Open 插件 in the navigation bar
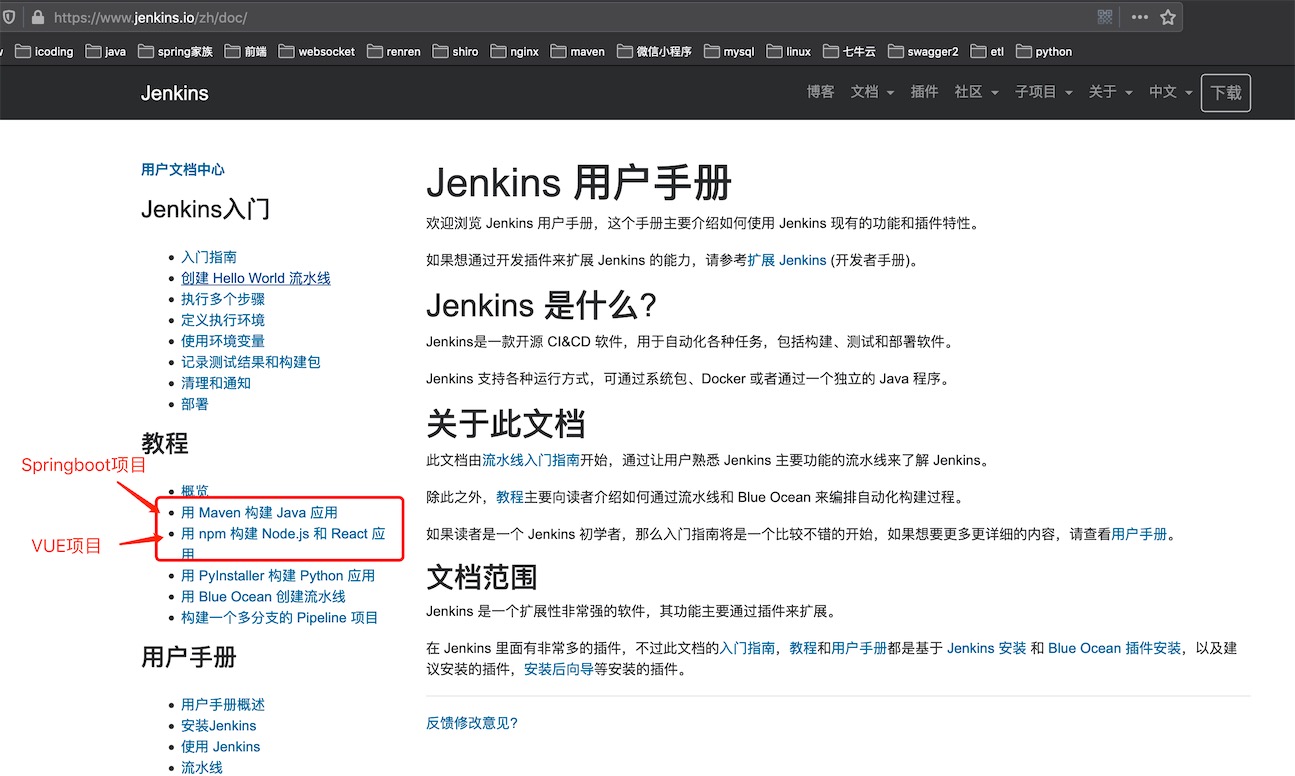 click(x=924, y=92)
